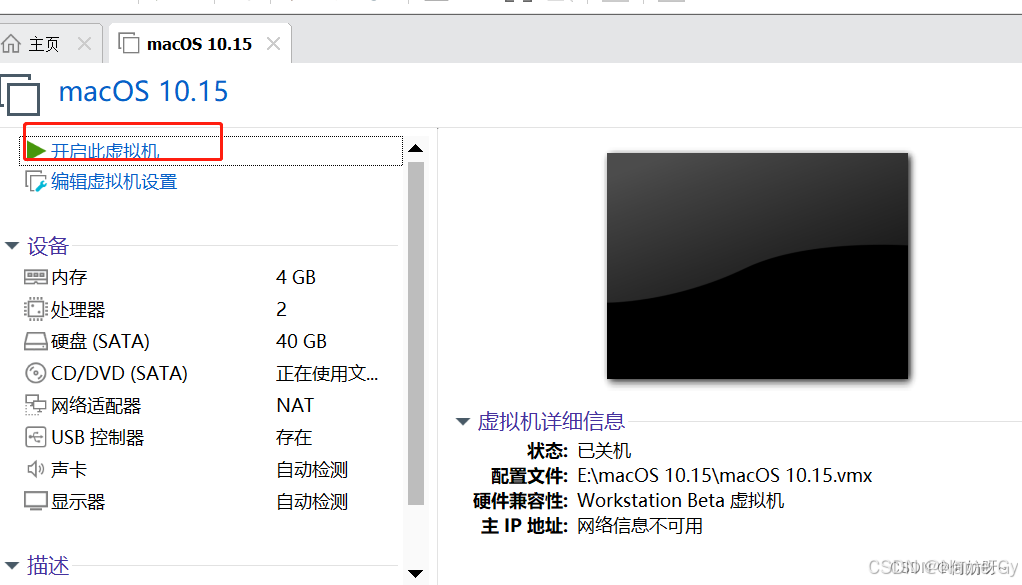Select the 显示器 device row
The height and width of the screenshot is (585, 1022).
pos(210,501)
